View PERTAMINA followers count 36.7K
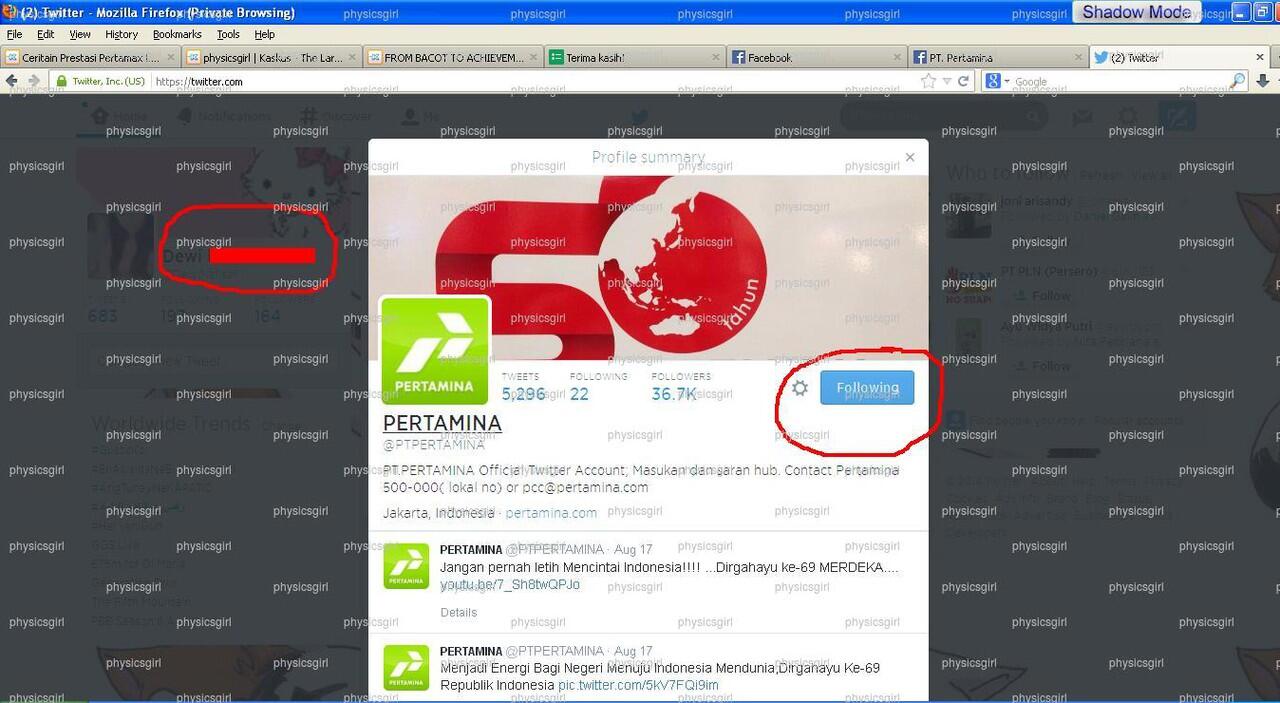 click(x=681, y=387)
